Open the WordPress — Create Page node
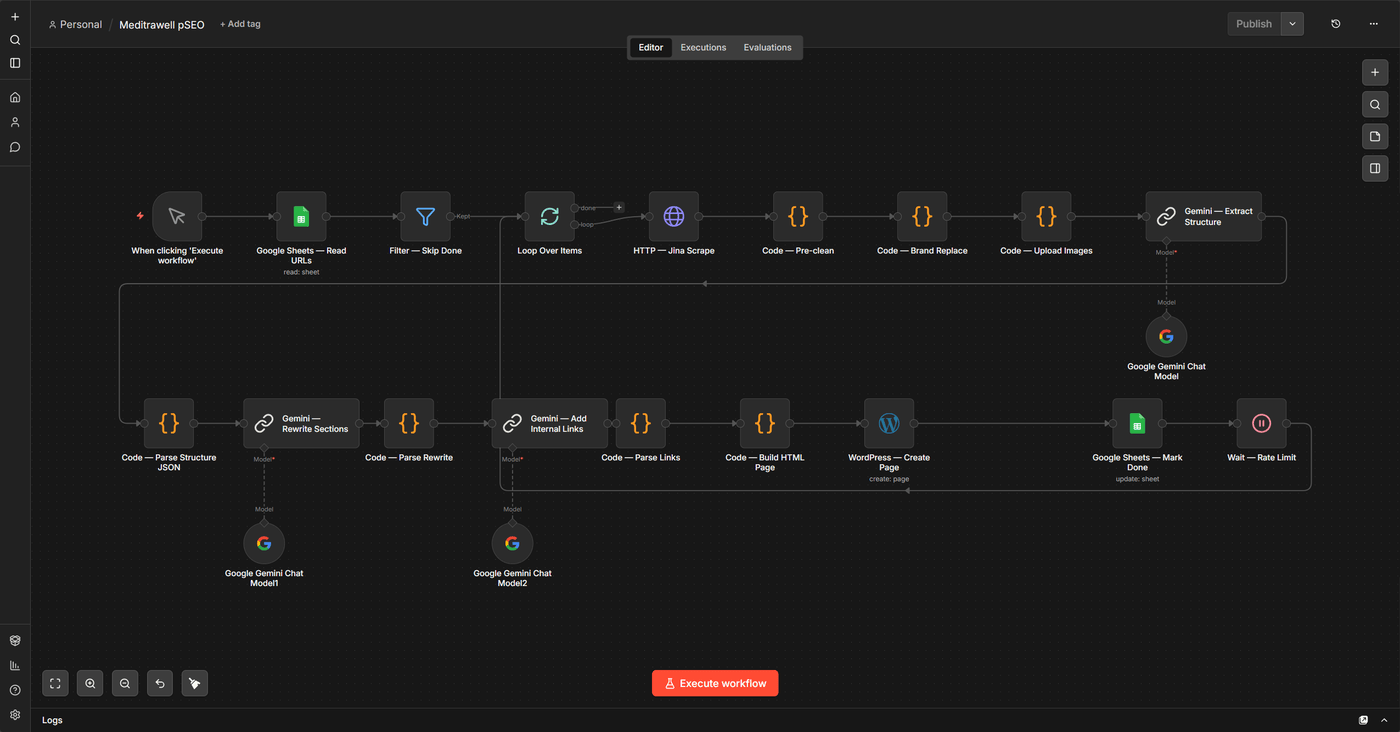This screenshot has width=1400, height=732. point(889,423)
